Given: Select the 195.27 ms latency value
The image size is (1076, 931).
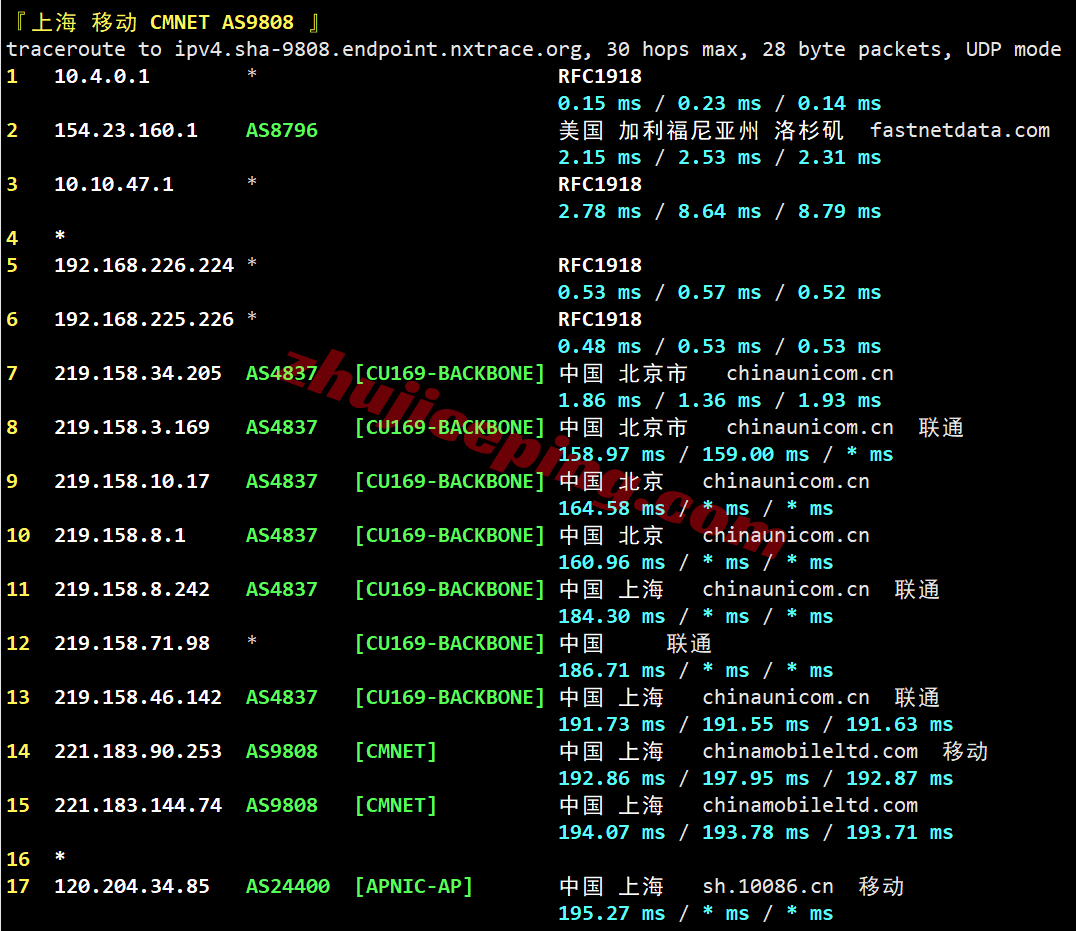Looking at the screenshot, I should (612, 914).
